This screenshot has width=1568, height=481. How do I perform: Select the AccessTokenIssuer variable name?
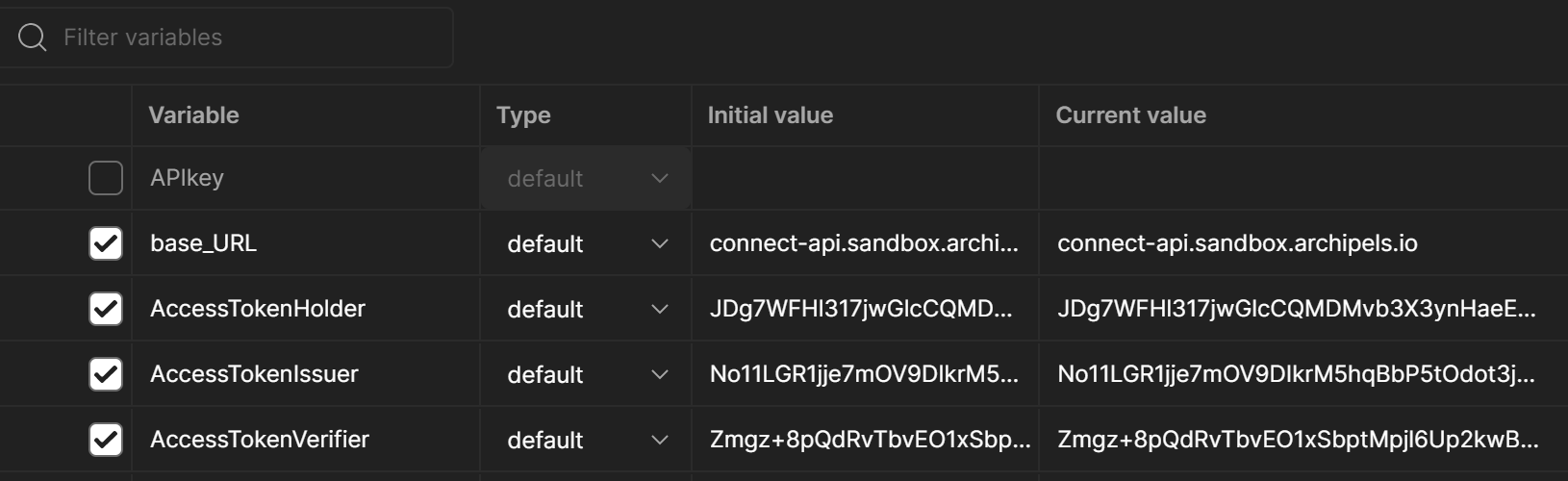(254, 374)
